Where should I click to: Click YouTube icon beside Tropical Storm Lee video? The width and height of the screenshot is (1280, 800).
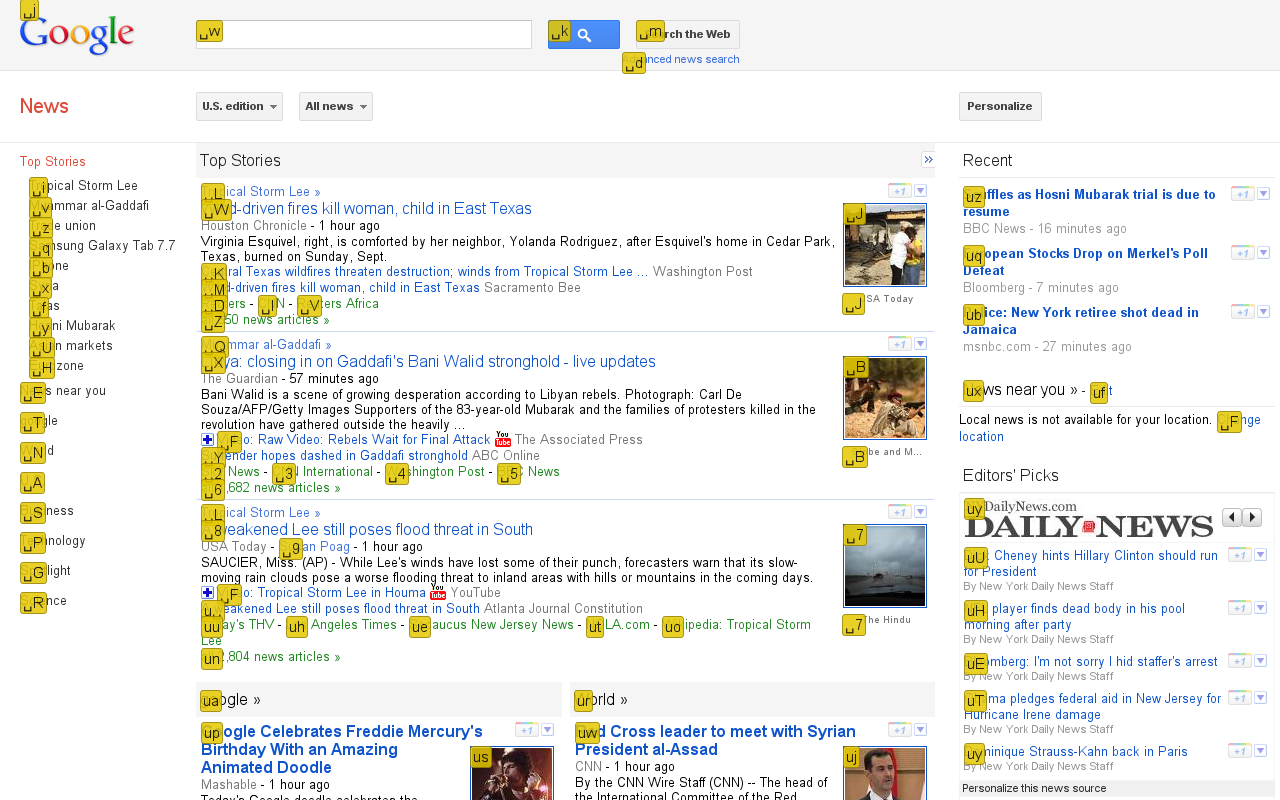438,593
